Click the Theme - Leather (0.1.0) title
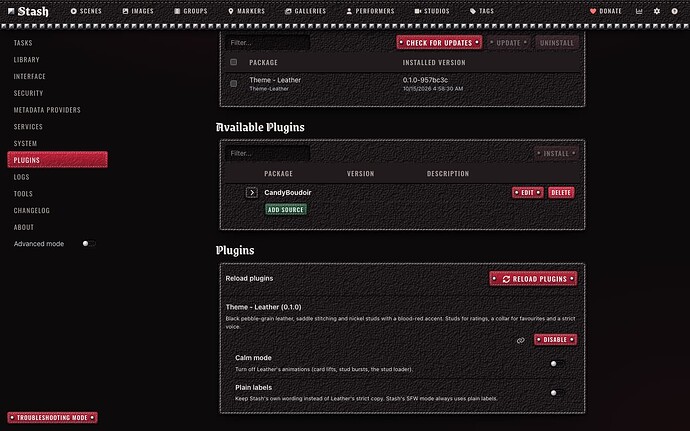This screenshot has width=690, height=431. coord(264,307)
